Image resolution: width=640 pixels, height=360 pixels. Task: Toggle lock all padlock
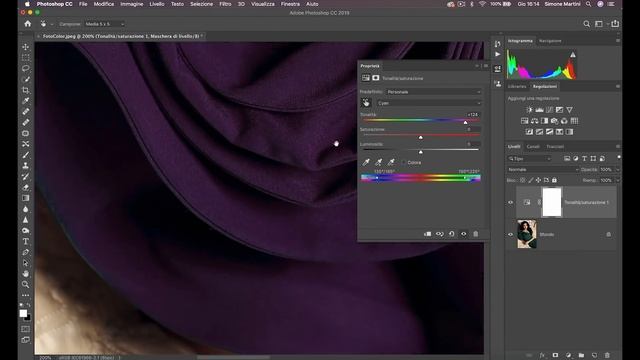point(554,180)
